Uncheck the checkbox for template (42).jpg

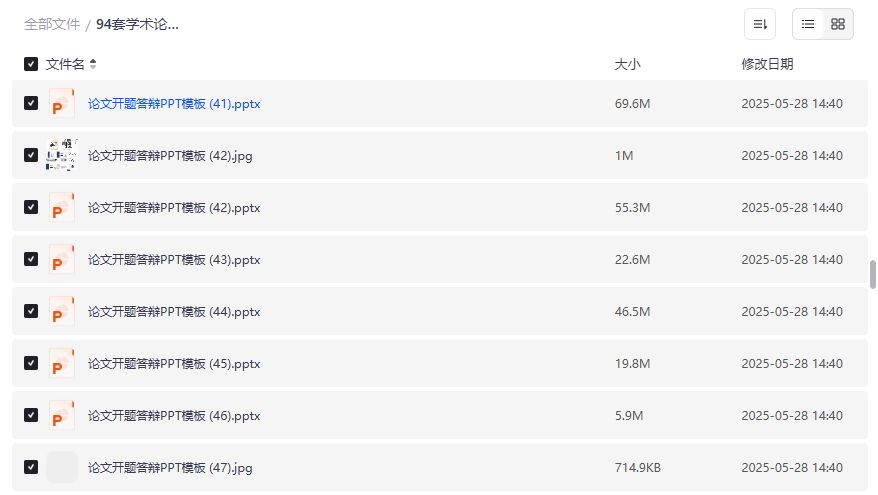tap(31, 156)
